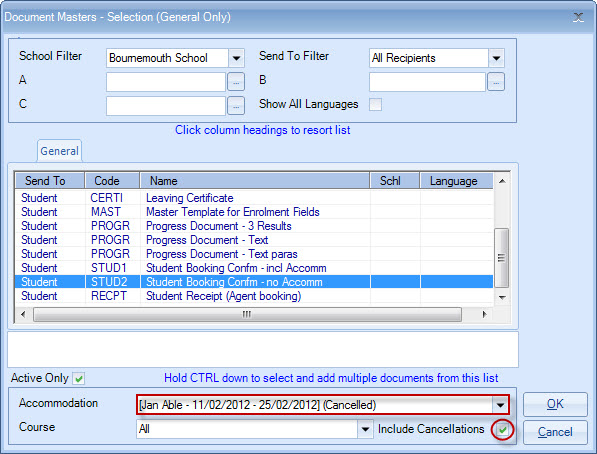
Task: Open the School Filter dropdown
Action: click(x=236, y=58)
